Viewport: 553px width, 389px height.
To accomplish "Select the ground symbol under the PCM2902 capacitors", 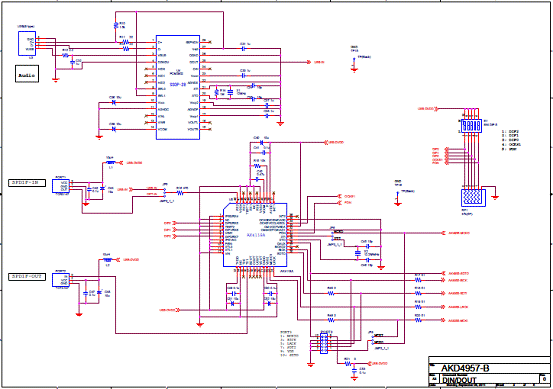I will (280, 123).
